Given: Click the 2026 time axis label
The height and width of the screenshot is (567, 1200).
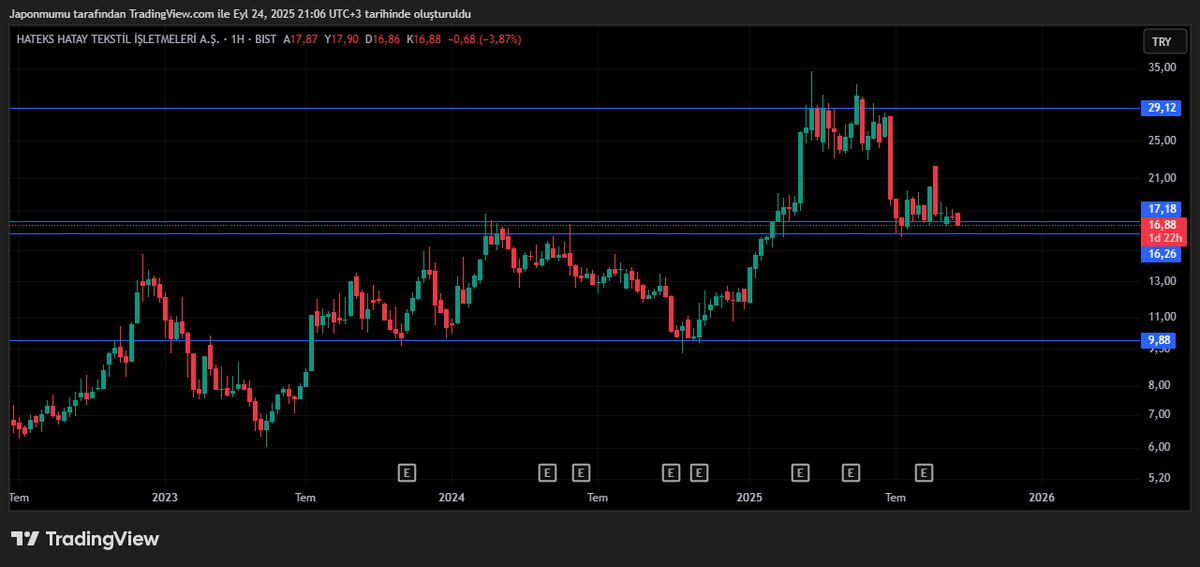Looking at the screenshot, I should pos(1042,497).
